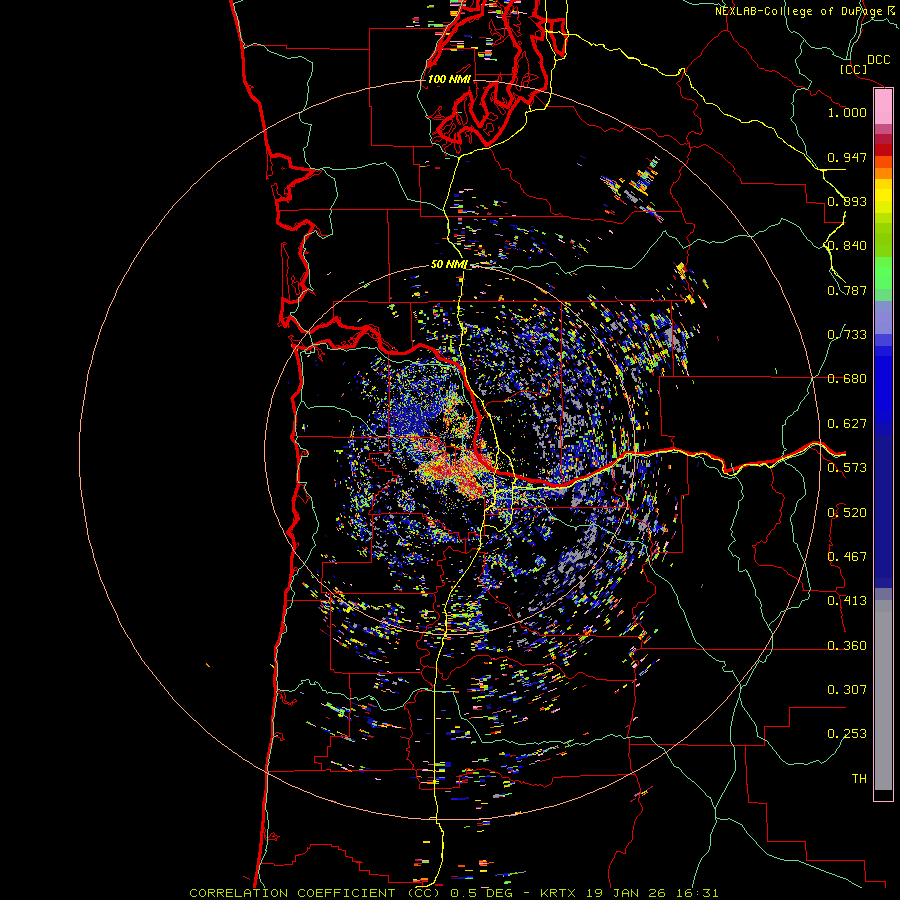Select the 0.947 legend value
Viewport: 900px width, 900px height.
point(847,157)
